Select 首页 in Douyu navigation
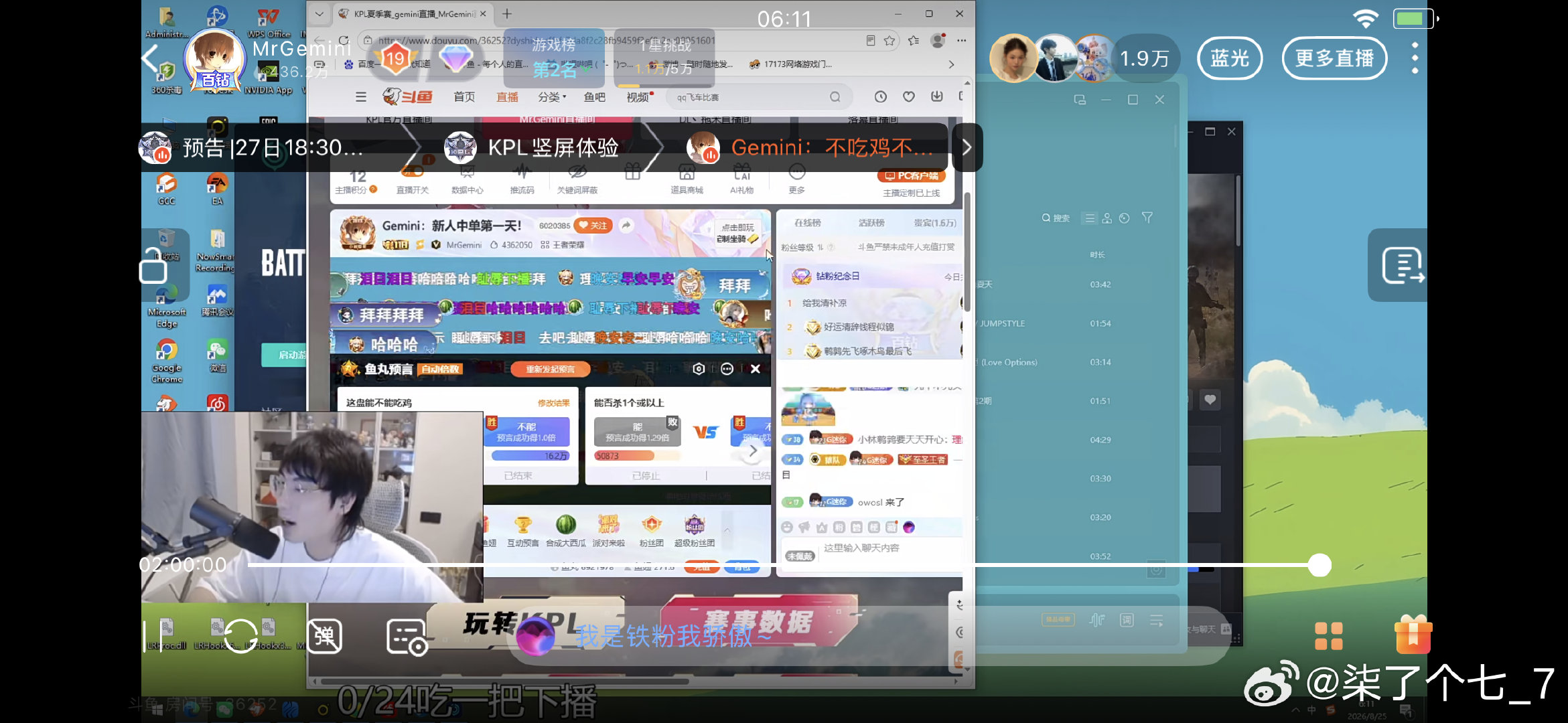 464,97
